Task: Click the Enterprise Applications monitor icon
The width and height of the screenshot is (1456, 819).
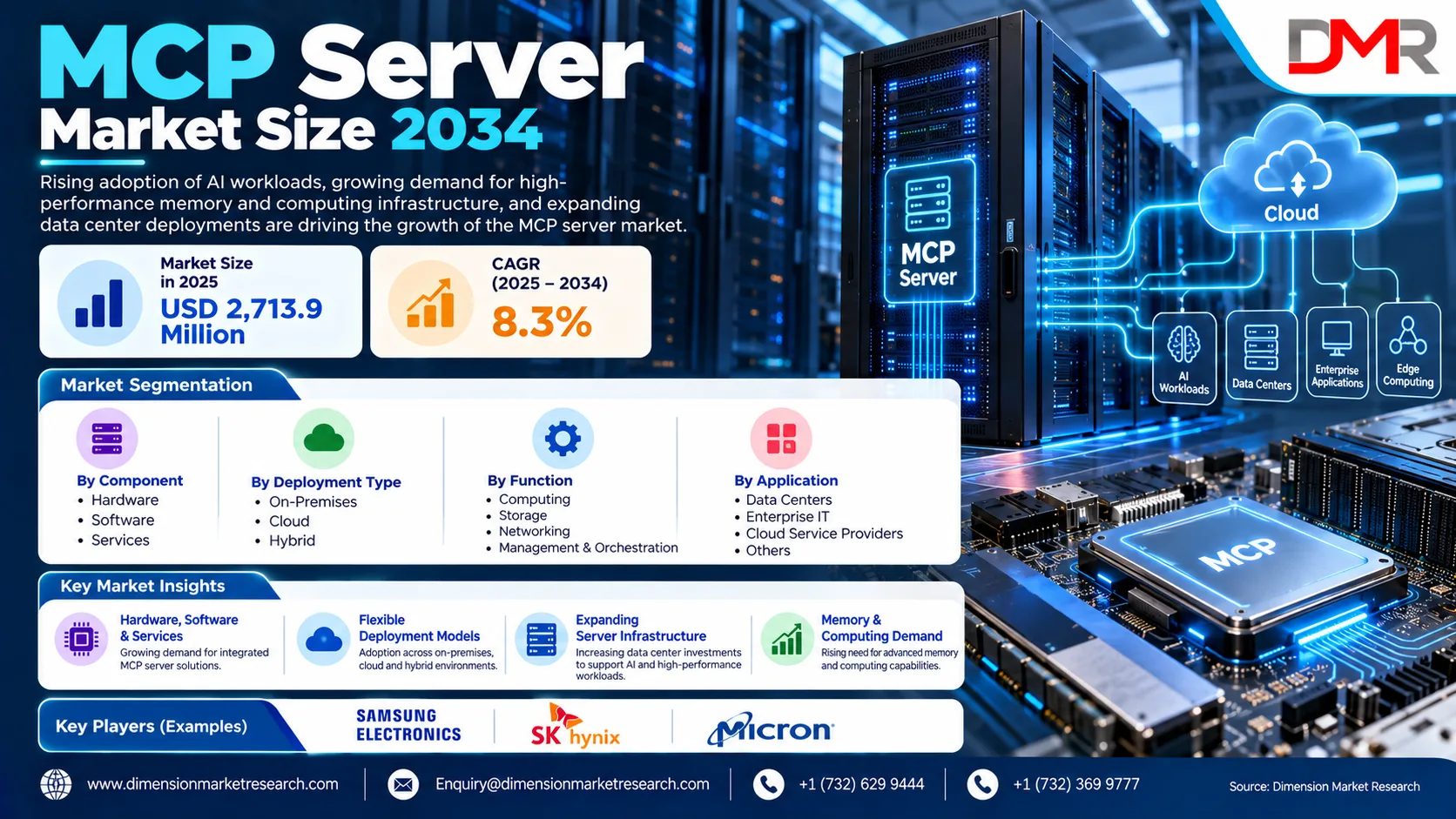Action: point(1337,339)
